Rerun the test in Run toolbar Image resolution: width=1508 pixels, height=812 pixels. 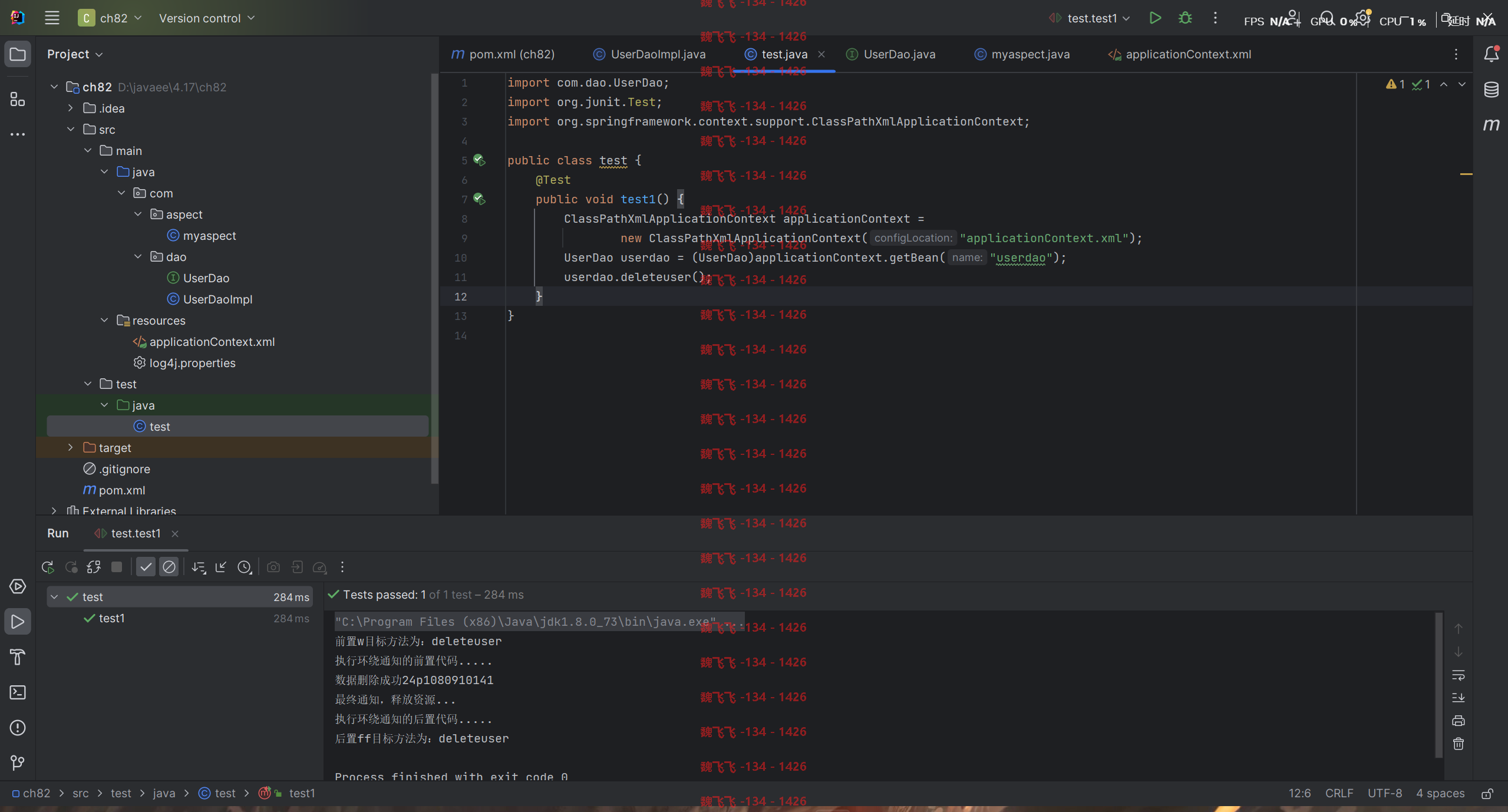[x=48, y=567]
